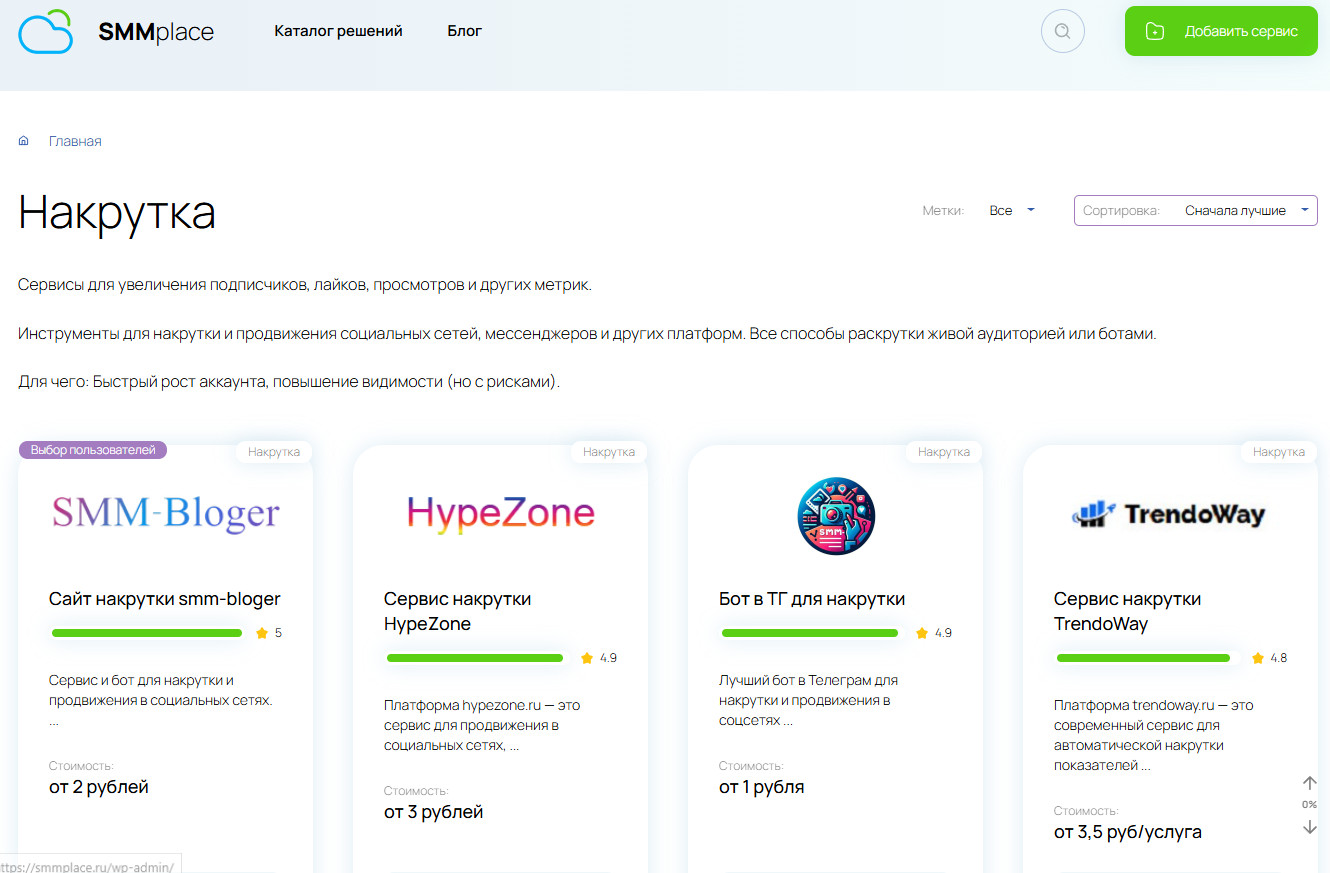Click the smm-bloger green rating bar
The width and height of the screenshot is (1330, 873).
(x=147, y=633)
